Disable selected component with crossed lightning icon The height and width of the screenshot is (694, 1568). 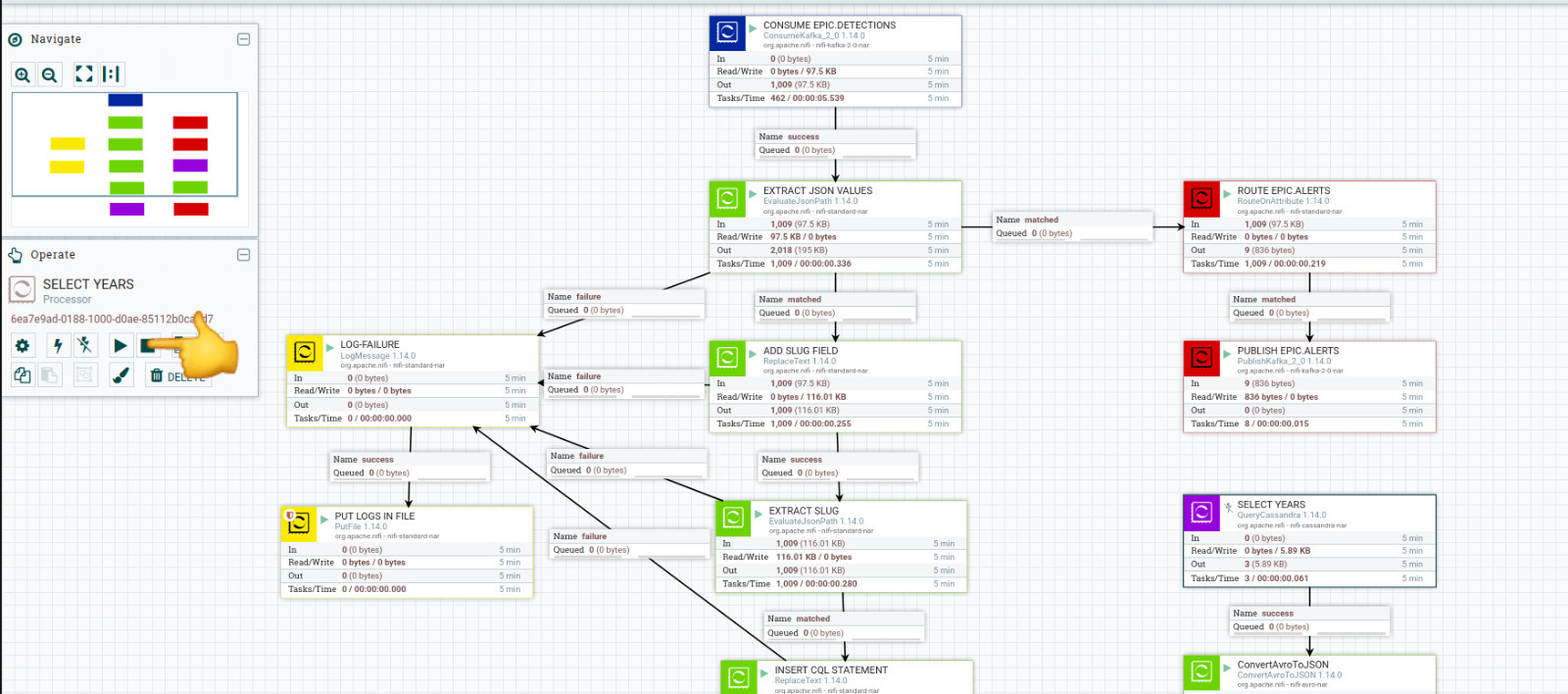(x=85, y=345)
